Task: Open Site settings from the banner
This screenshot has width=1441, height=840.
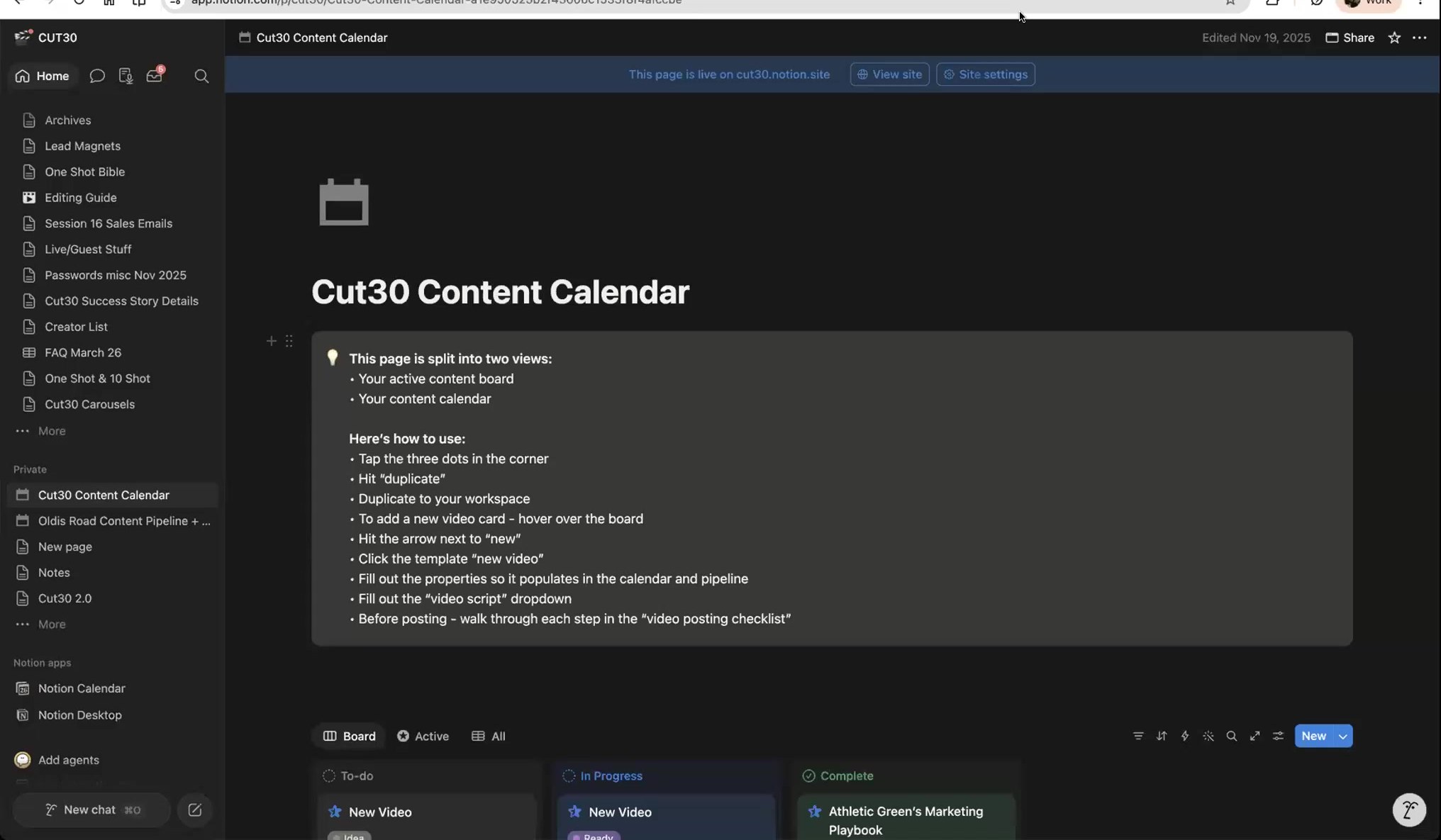Action: (985, 74)
